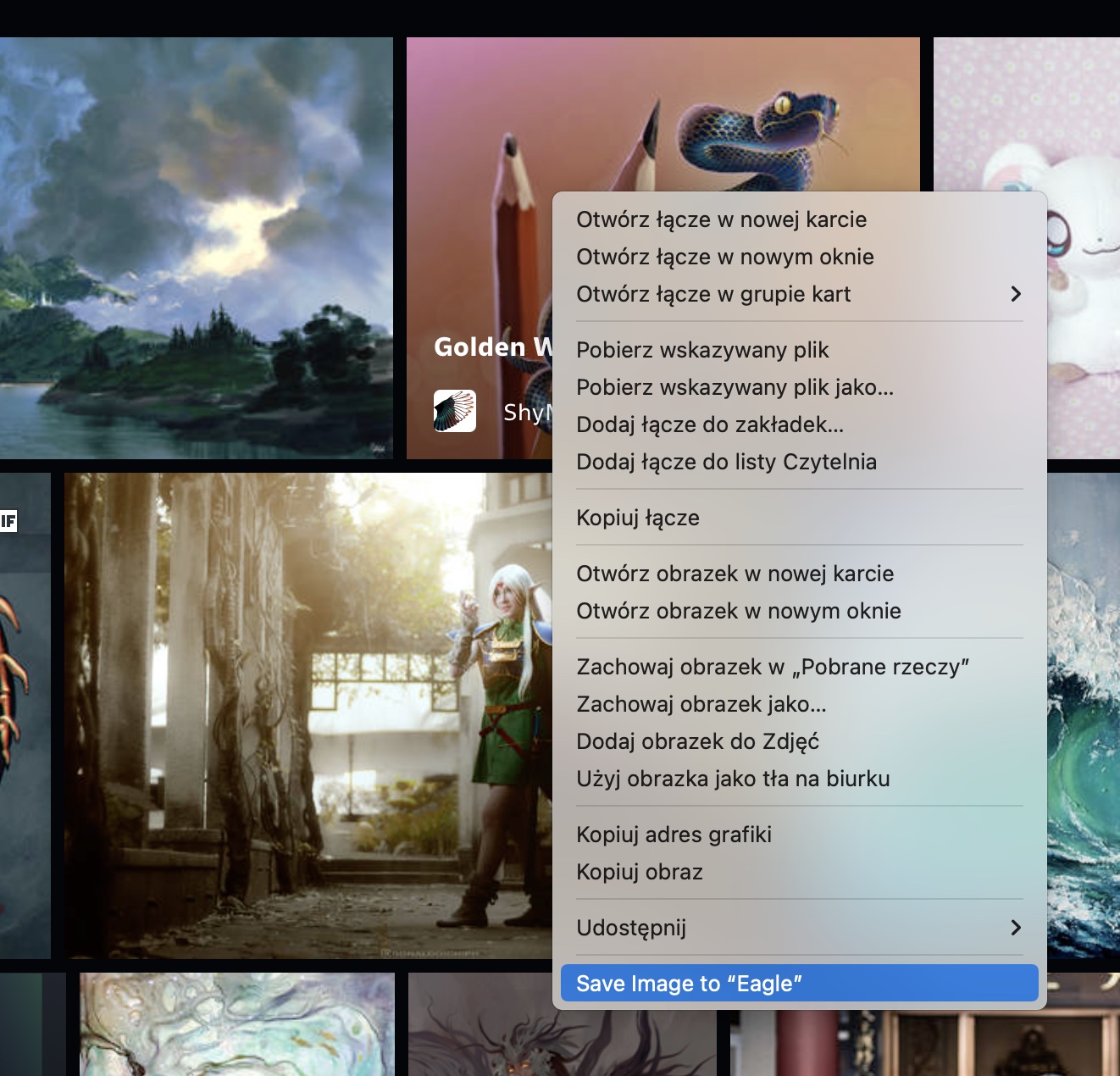Viewport: 1120px width, 1076px height.
Task: Expand the "Udostępnij" submenu
Action: [x=799, y=928]
